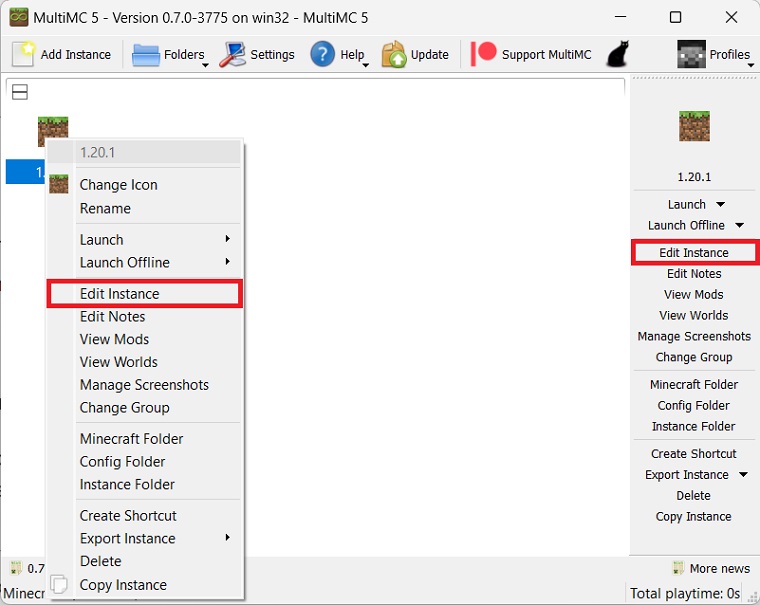Screen dimensions: 760x605
Task: Click the More news link
Action: (719, 568)
